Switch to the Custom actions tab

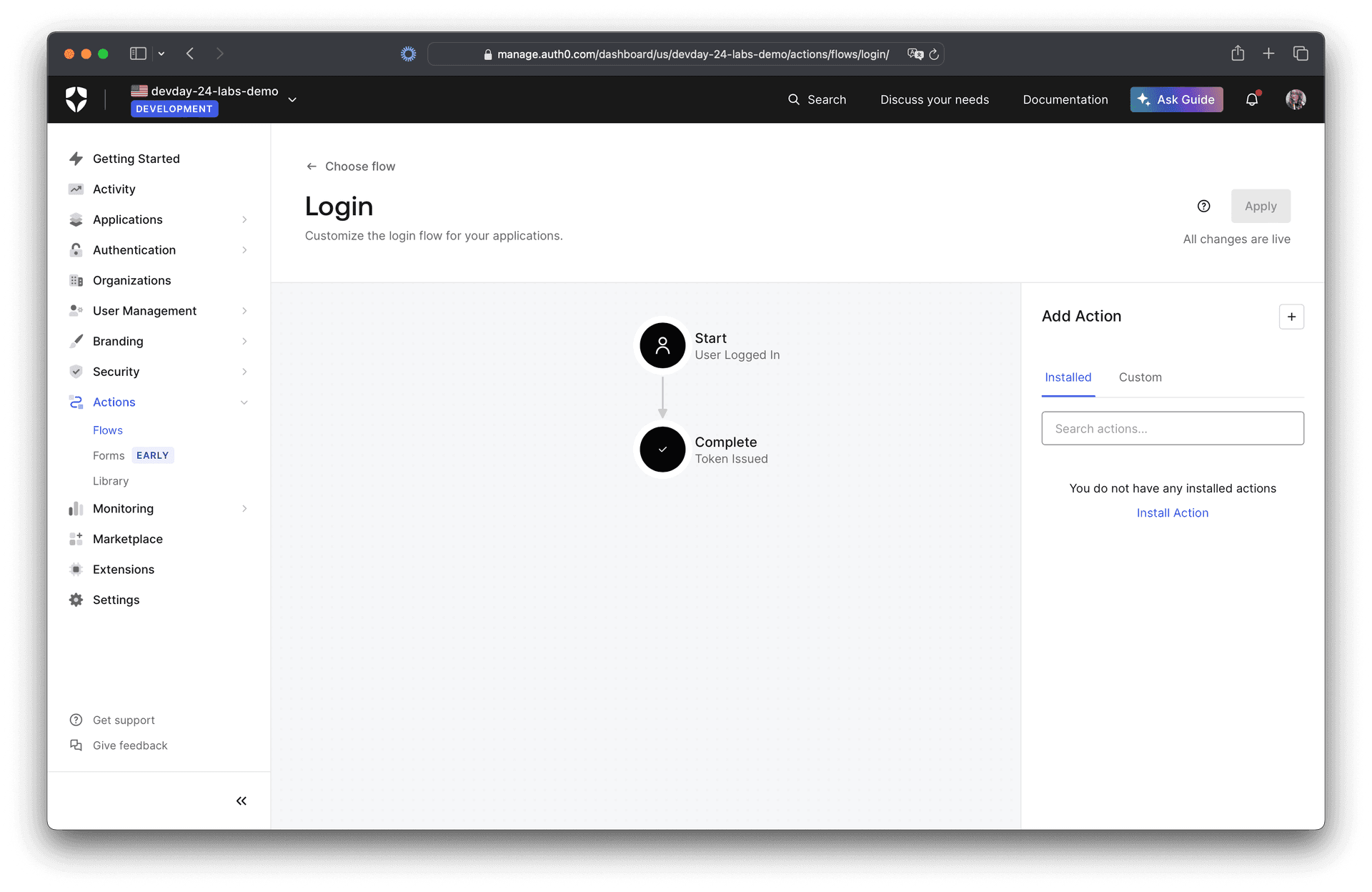[x=1140, y=377]
